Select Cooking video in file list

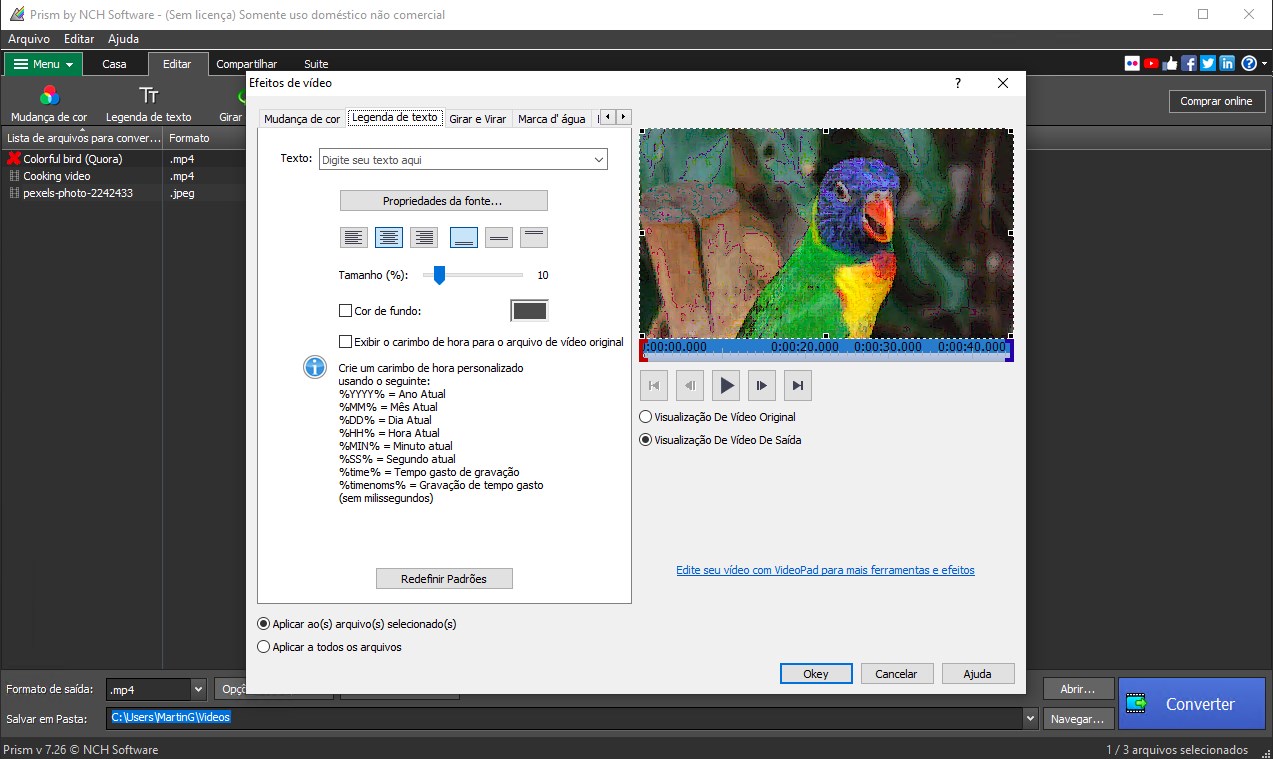point(57,176)
